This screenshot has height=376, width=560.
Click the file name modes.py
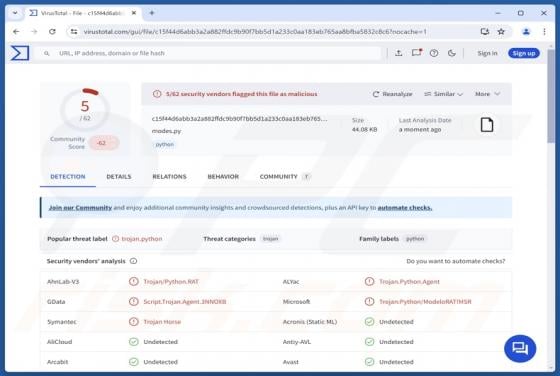click(x=166, y=131)
